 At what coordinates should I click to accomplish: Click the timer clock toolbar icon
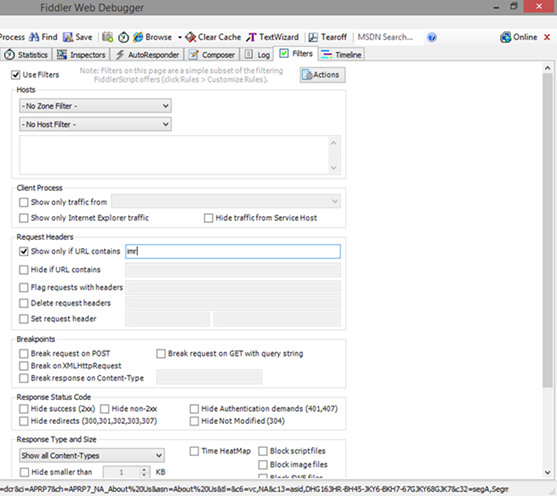tap(123, 37)
